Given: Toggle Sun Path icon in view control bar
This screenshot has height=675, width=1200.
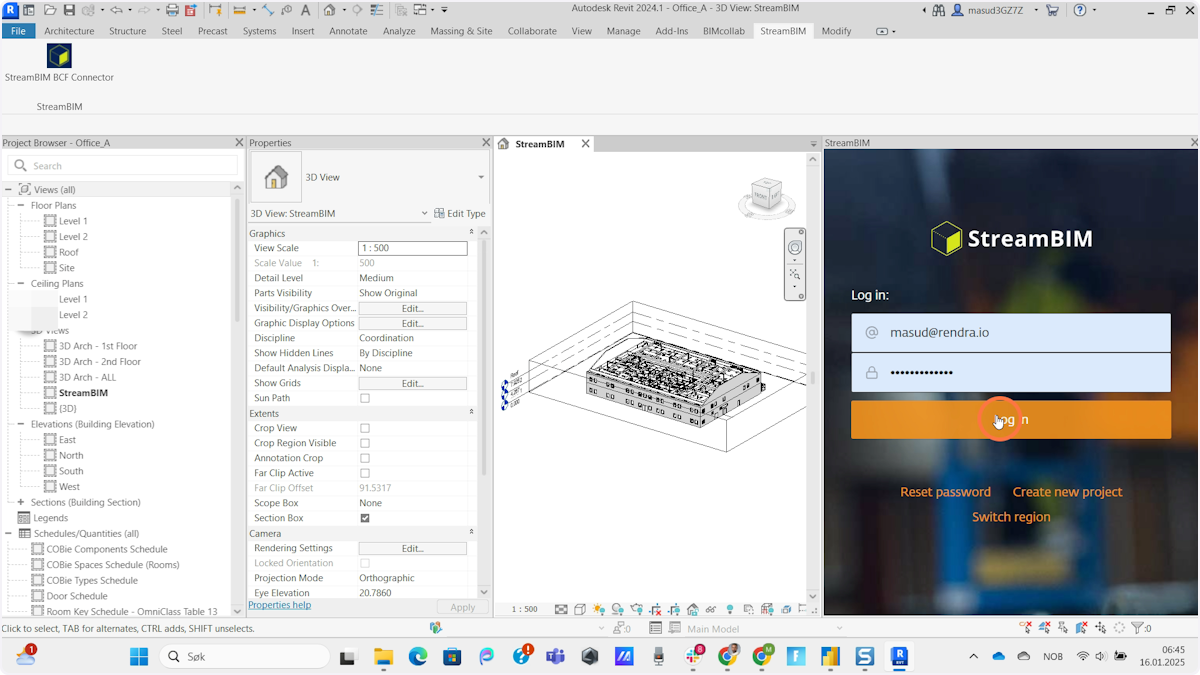Looking at the screenshot, I should pos(598,609).
